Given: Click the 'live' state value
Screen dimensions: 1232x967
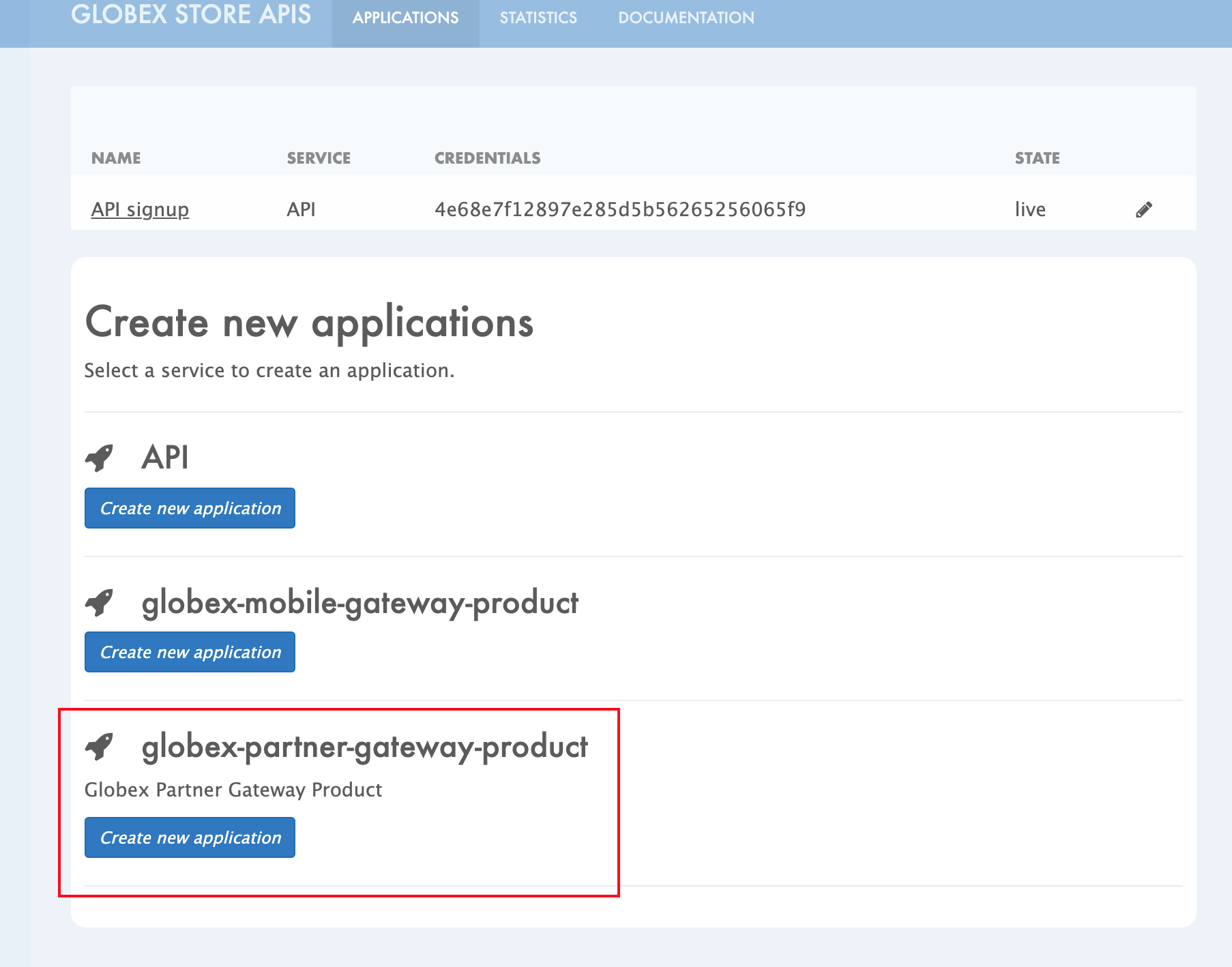Looking at the screenshot, I should (1030, 209).
